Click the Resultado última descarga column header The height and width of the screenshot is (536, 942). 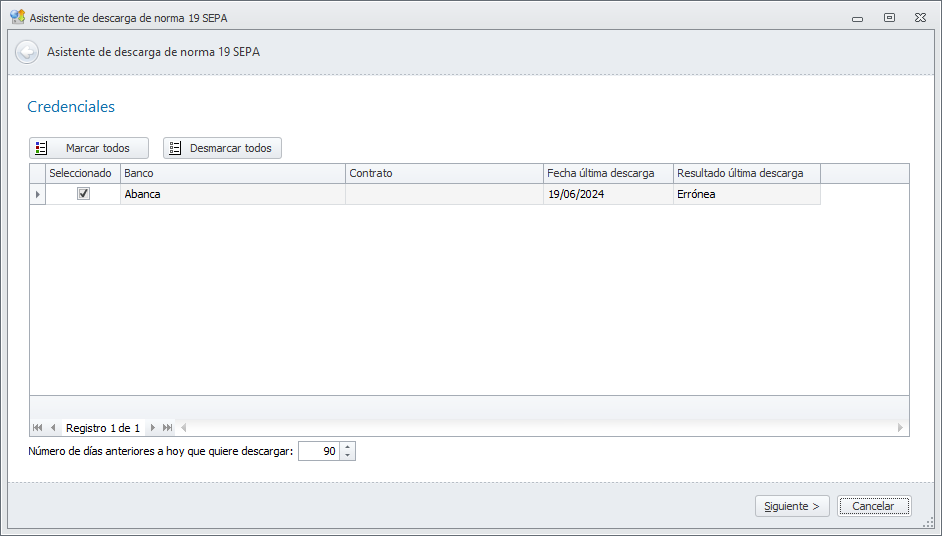[746, 173]
